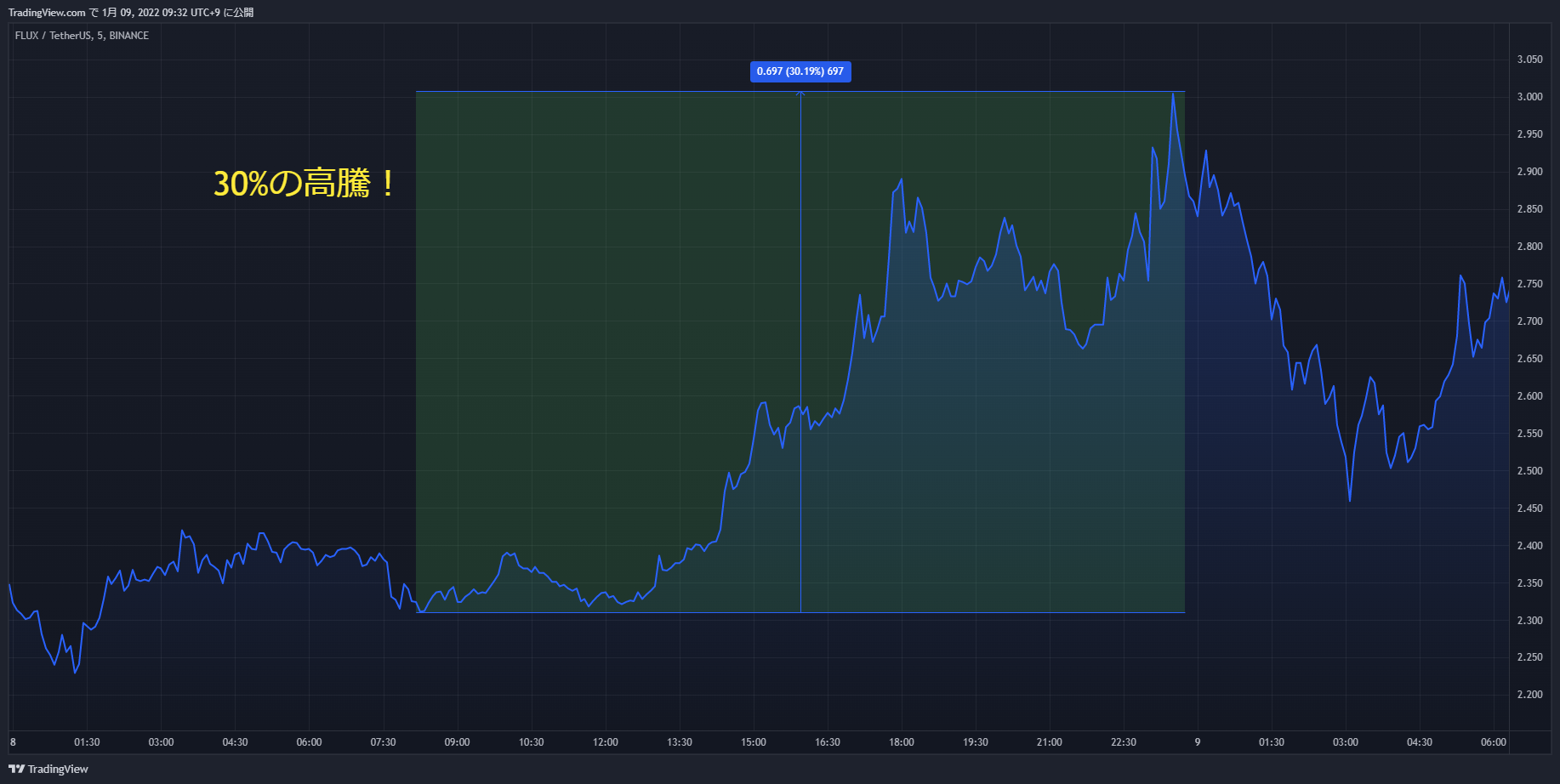1560x784 pixels.
Task: Click the 07:30 time axis label
Action: point(383,742)
